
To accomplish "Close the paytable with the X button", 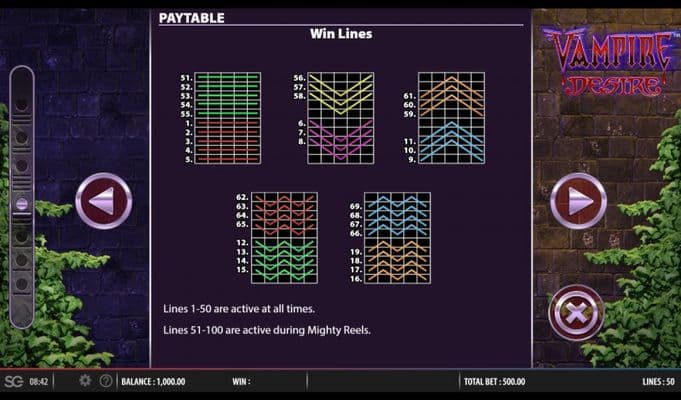I will tap(576, 312).
